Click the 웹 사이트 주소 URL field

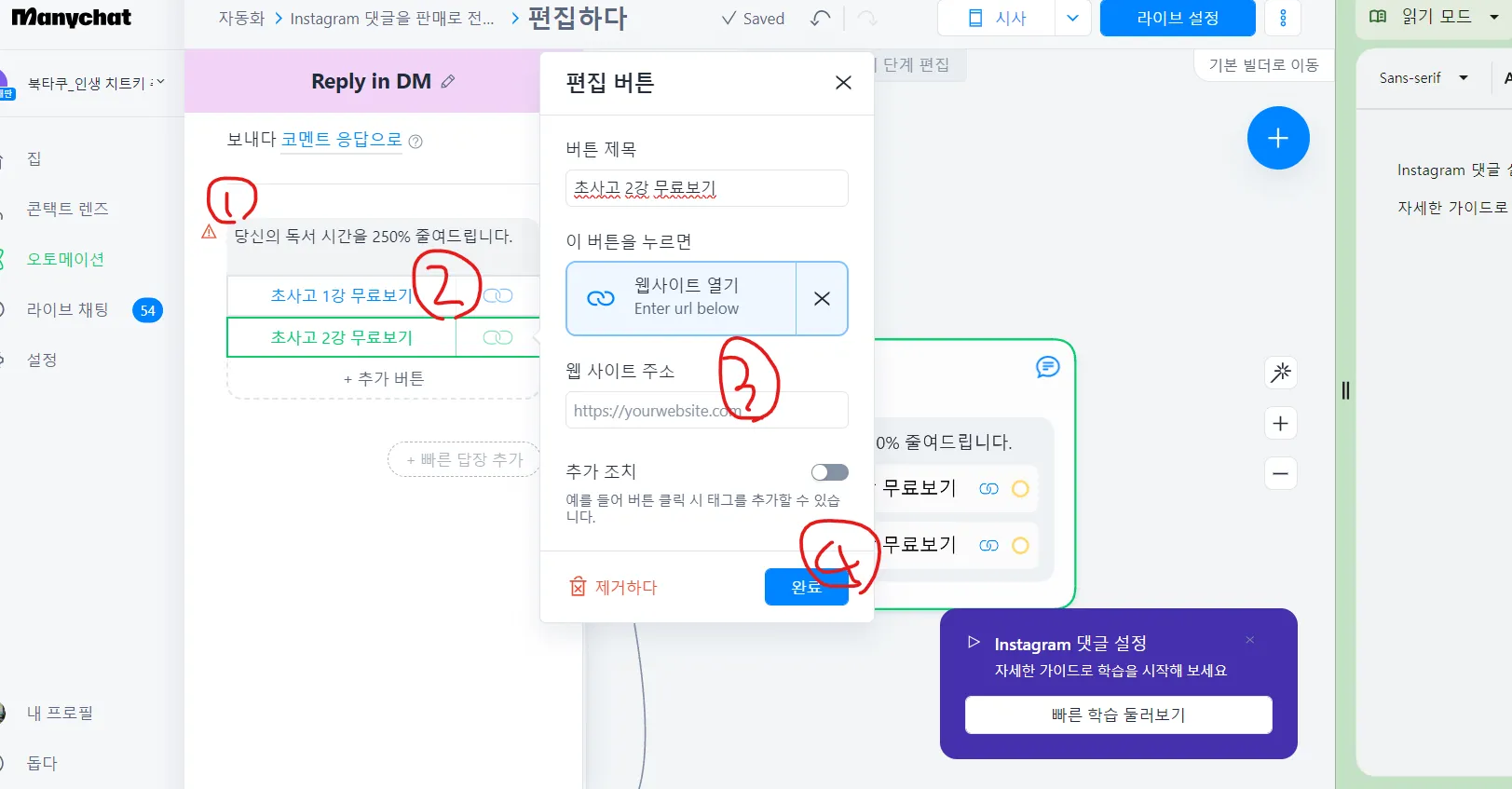707,410
